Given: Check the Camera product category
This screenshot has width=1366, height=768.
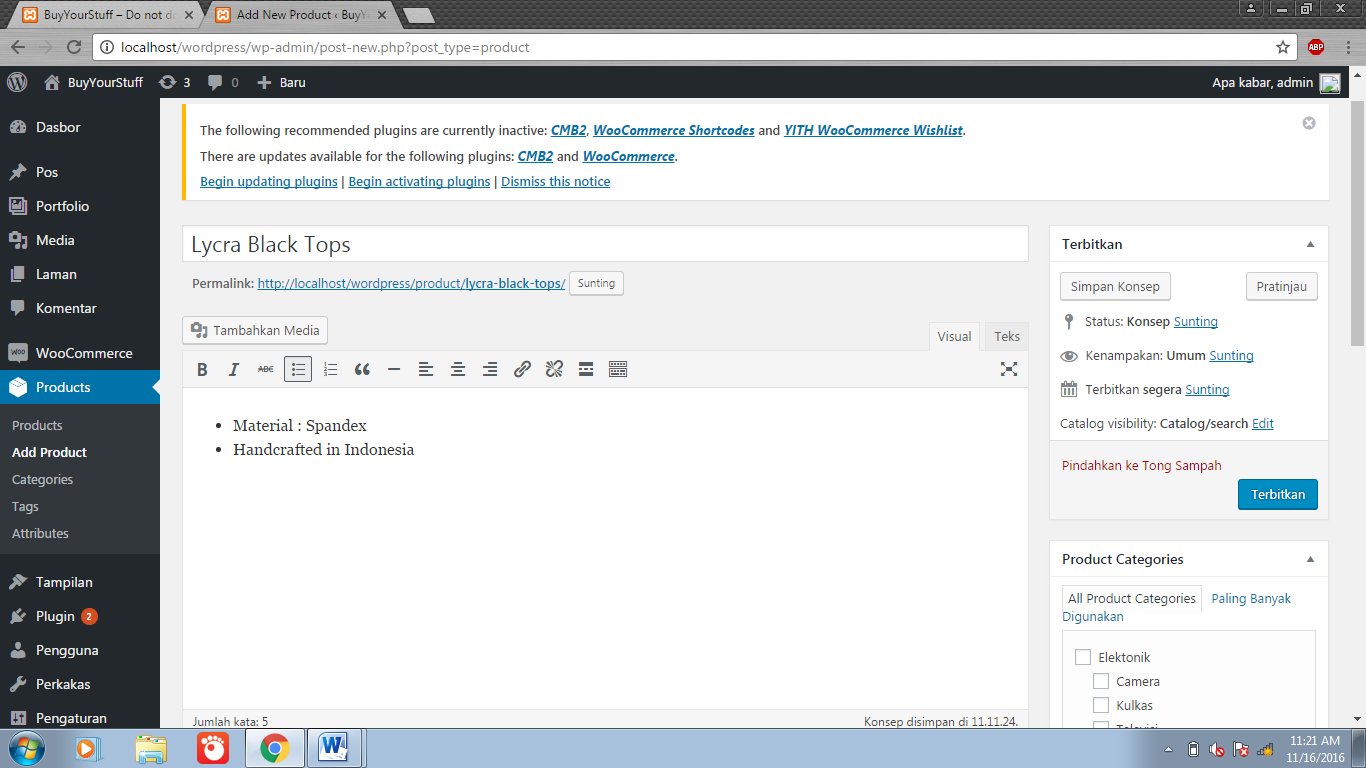Looking at the screenshot, I should 1101,681.
